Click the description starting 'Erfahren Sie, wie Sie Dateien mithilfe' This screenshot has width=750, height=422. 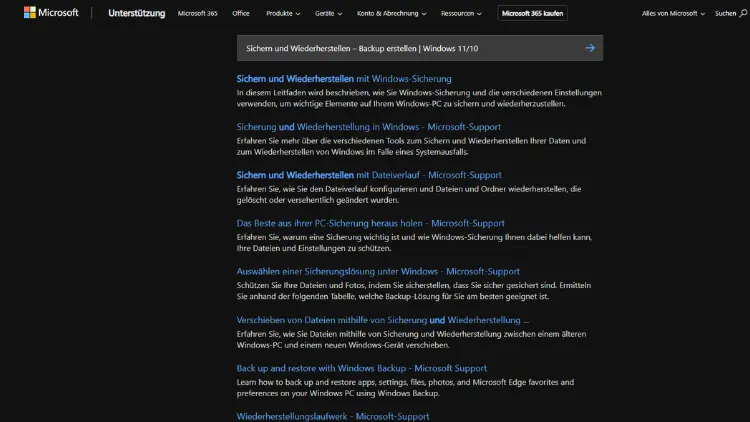pos(411,339)
